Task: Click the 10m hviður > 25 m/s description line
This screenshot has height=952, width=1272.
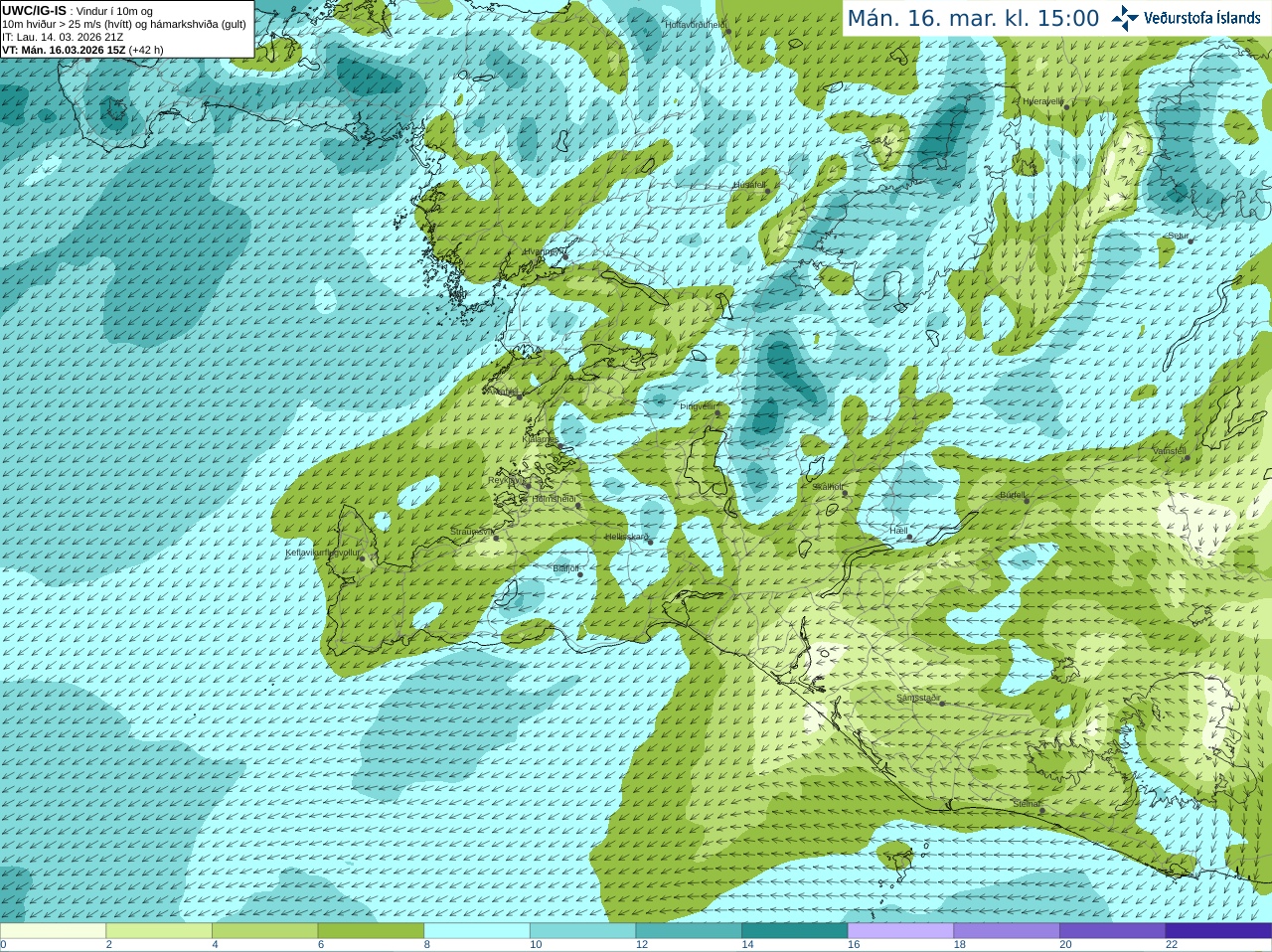Action: (124, 24)
